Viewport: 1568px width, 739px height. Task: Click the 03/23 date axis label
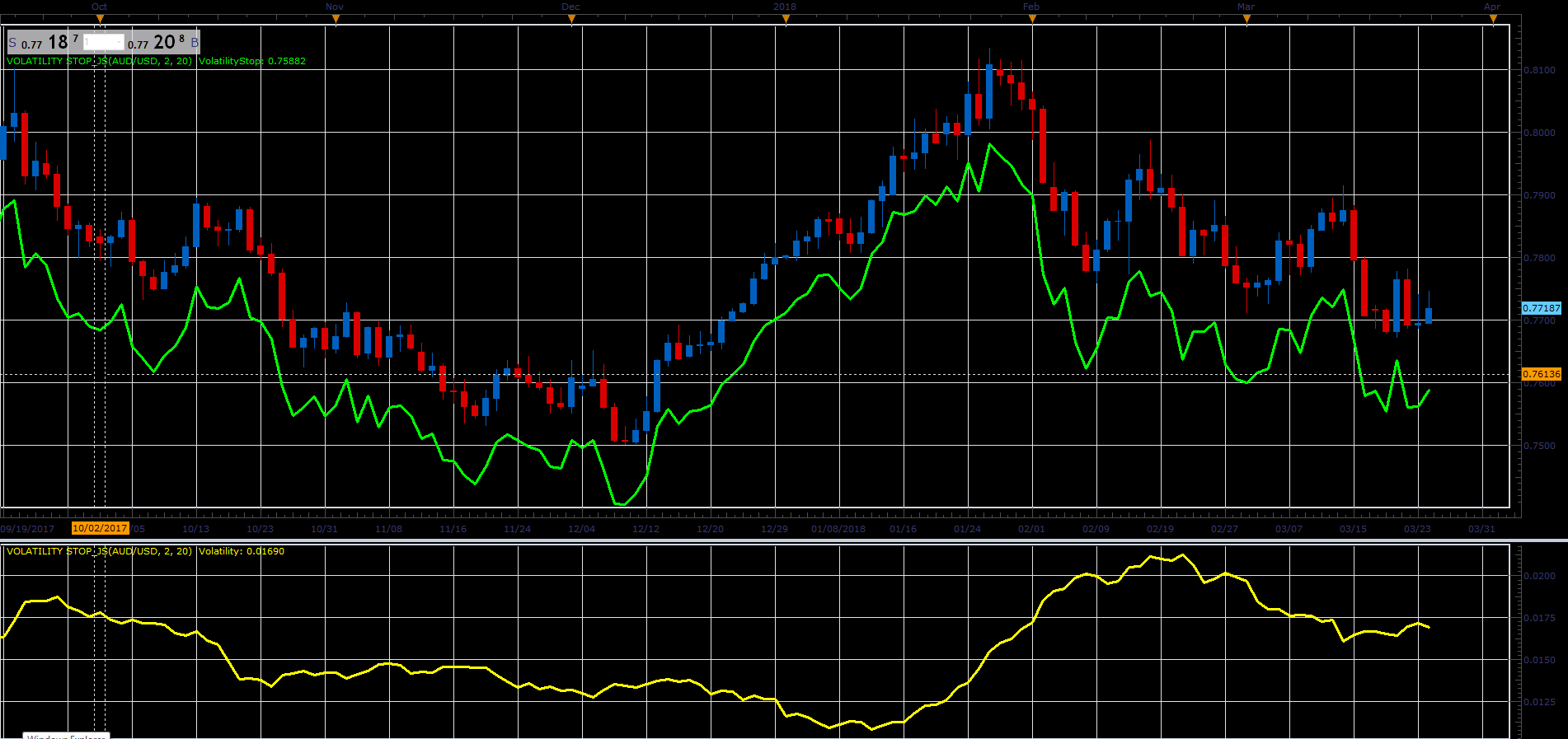click(x=1417, y=529)
